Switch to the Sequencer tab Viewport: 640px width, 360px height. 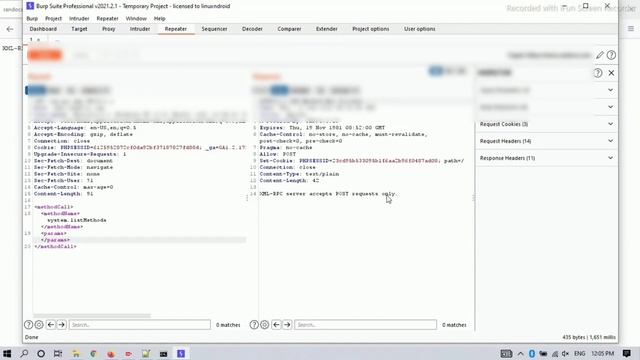[214, 29]
